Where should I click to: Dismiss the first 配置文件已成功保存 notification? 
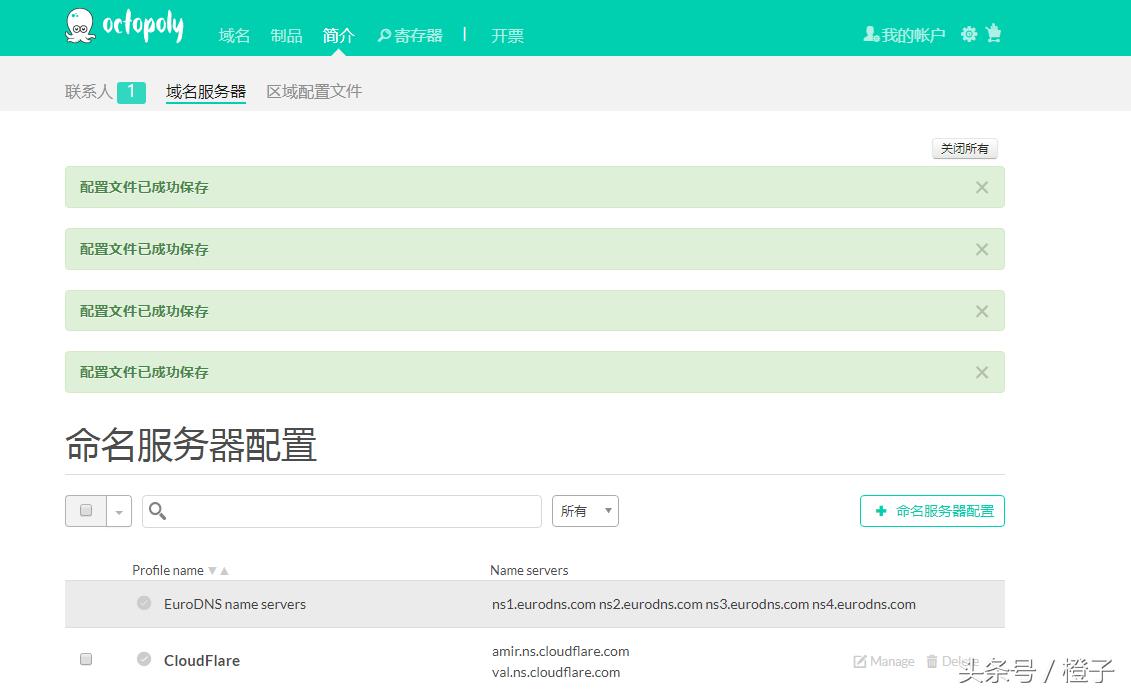pyautogui.click(x=982, y=187)
